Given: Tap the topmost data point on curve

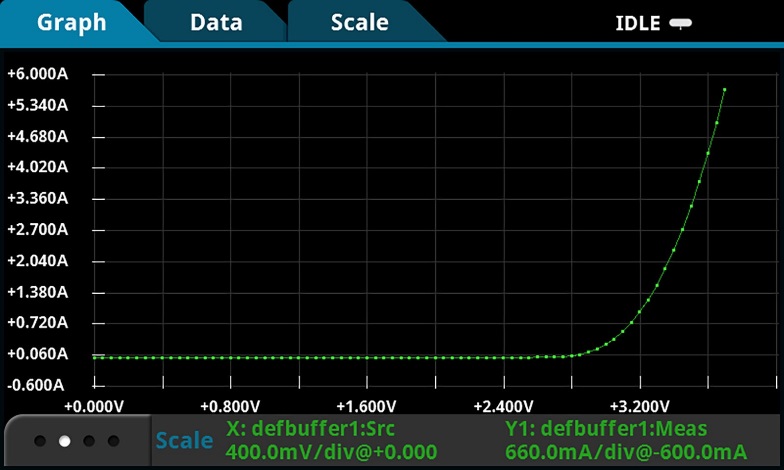Looking at the screenshot, I should (724, 89).
